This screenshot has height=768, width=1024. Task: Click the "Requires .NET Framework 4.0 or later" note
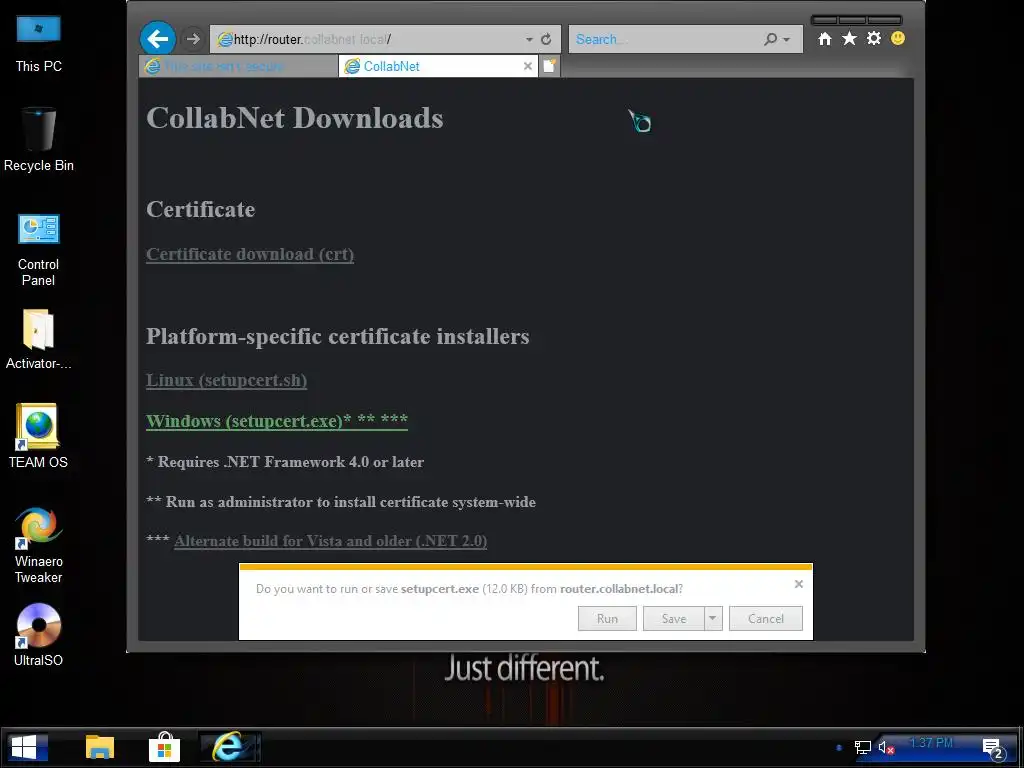pos(285,462)
